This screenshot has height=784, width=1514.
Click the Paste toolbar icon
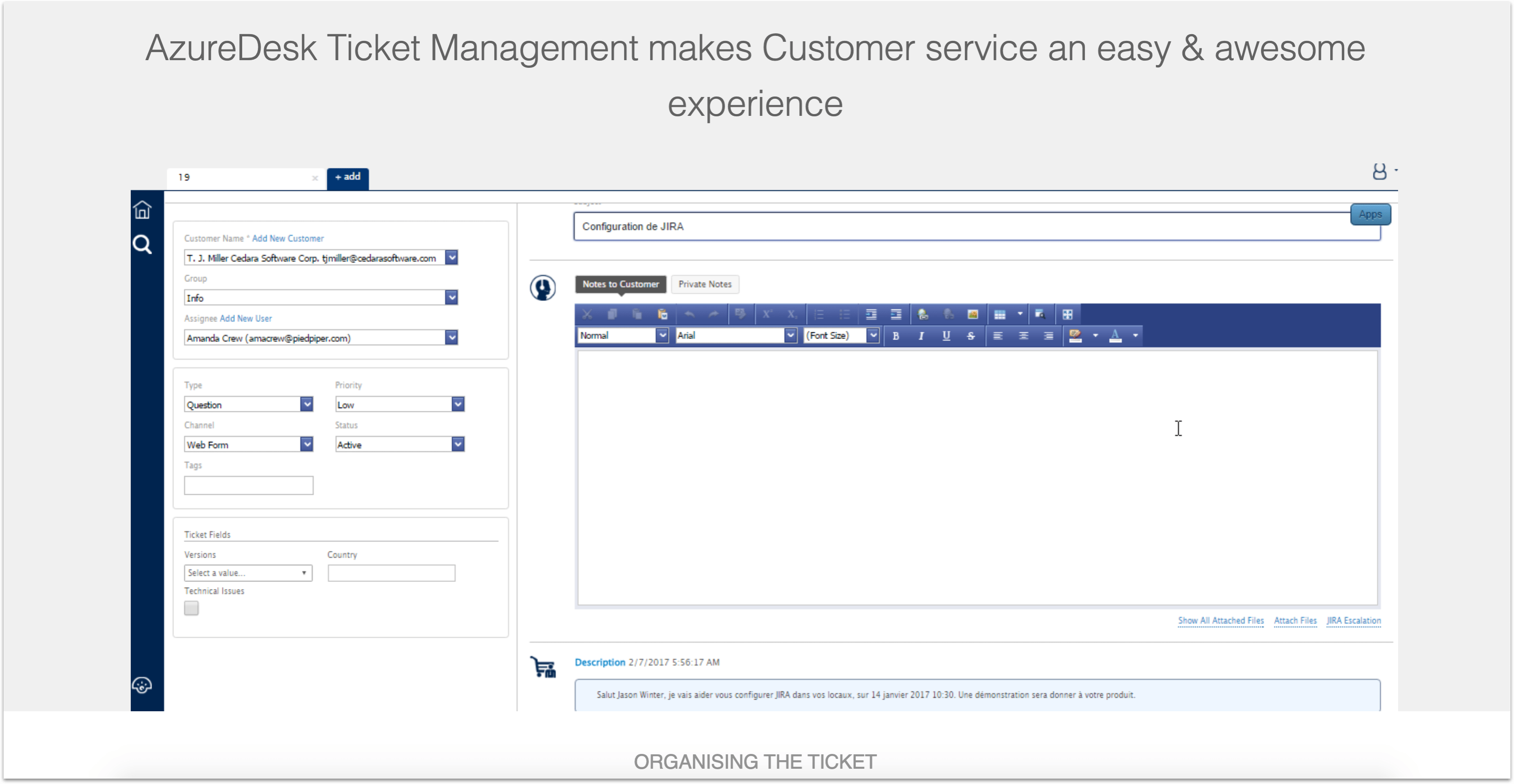(637, 314)
